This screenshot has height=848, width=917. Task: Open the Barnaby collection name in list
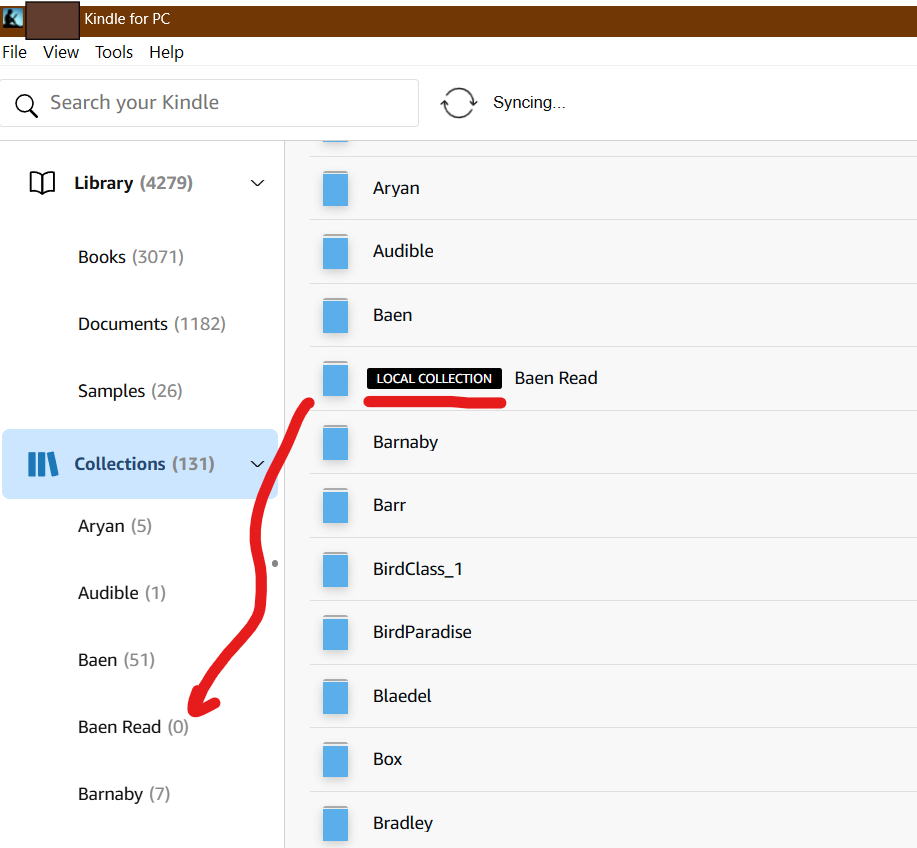[x=405, y=442]
